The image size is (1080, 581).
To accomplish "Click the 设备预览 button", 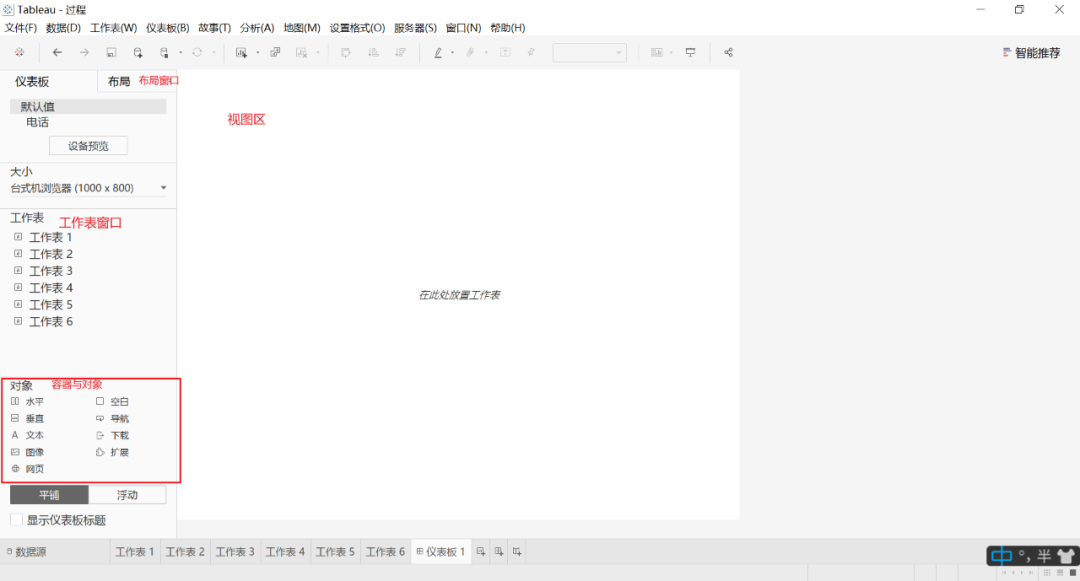I will (x=87, y=145).
